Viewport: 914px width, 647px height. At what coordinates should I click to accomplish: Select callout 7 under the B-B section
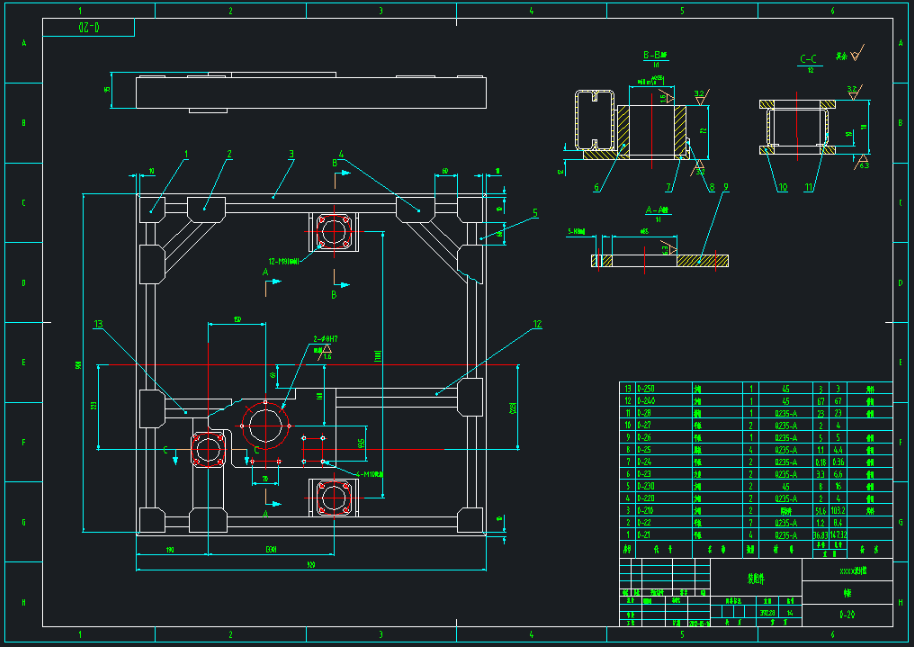pos(669,188)
